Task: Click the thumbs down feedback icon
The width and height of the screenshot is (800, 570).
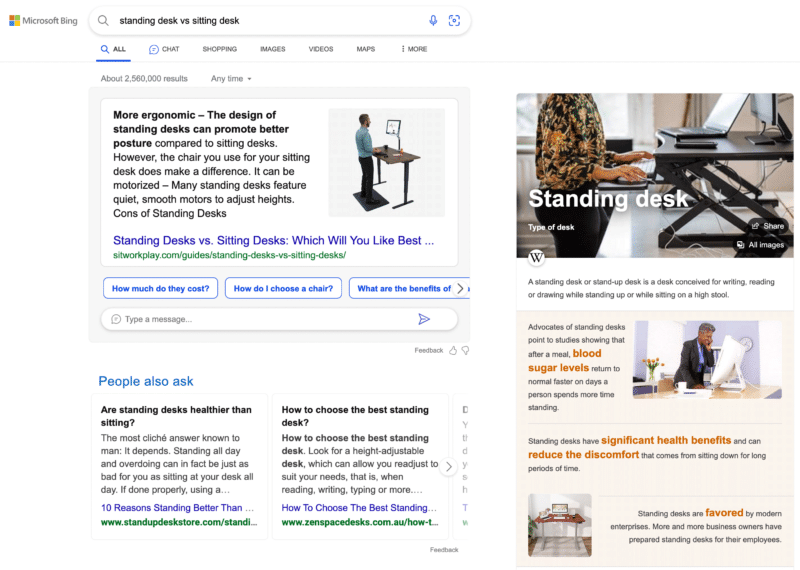Action: click(465, 351)
